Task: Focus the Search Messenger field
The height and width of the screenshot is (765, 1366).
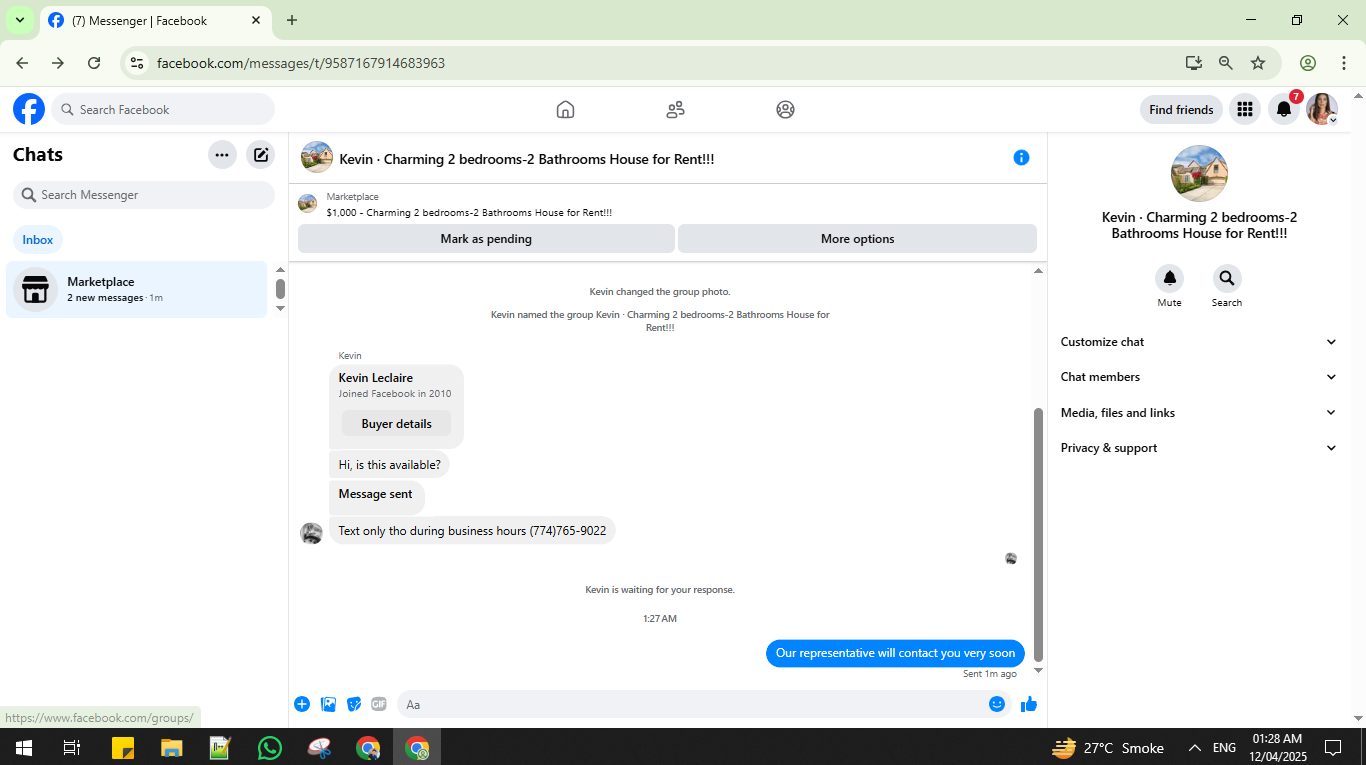Action: (x=144, y=195)
